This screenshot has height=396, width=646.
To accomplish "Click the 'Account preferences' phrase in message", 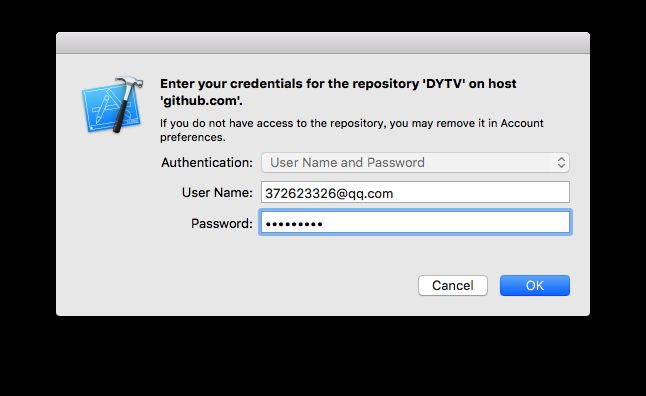I will point(352,130).
